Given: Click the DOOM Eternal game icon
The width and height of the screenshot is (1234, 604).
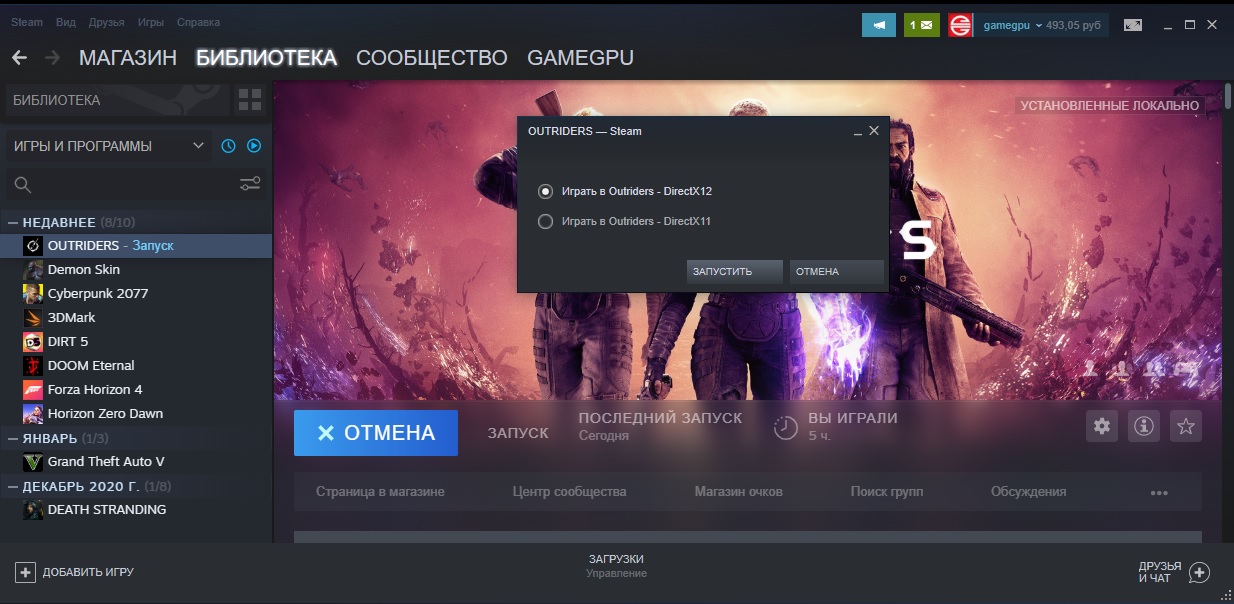Looking at the screenshot, I should point(33,365).
